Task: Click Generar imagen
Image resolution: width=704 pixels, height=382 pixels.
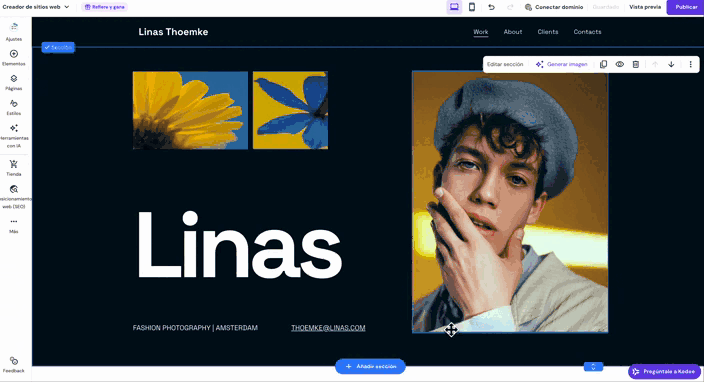Action: (x=561, y=64)
